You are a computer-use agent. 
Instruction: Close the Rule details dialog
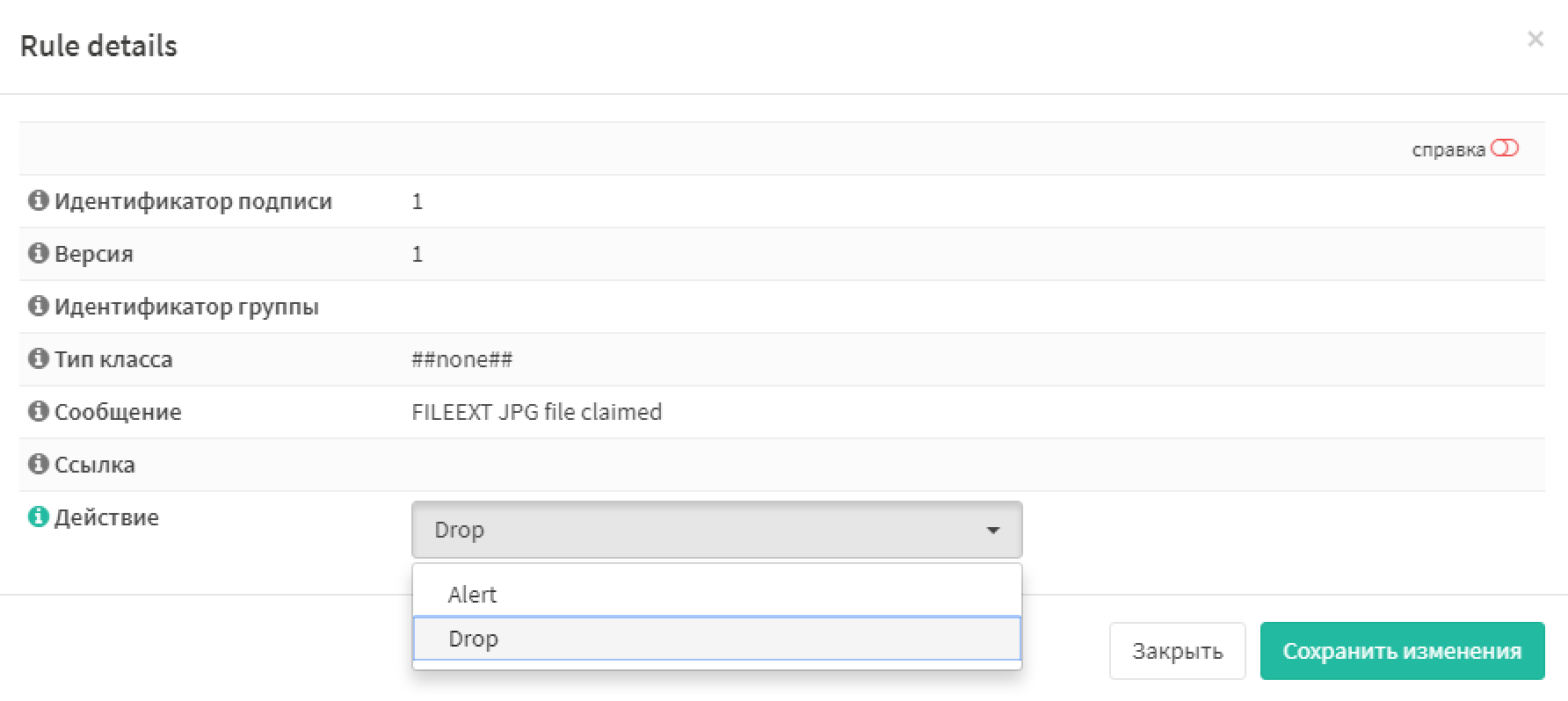coord(1535,39)
